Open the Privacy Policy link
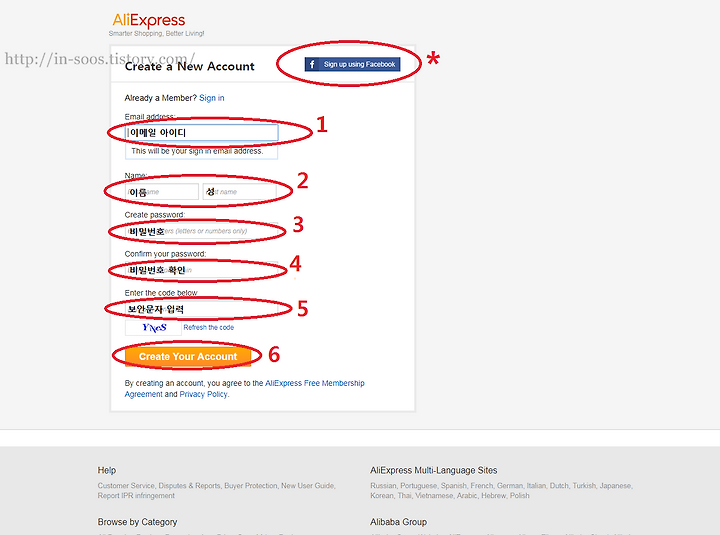The height and width of the screenshot is (535, 720). [x=203, y=394]
